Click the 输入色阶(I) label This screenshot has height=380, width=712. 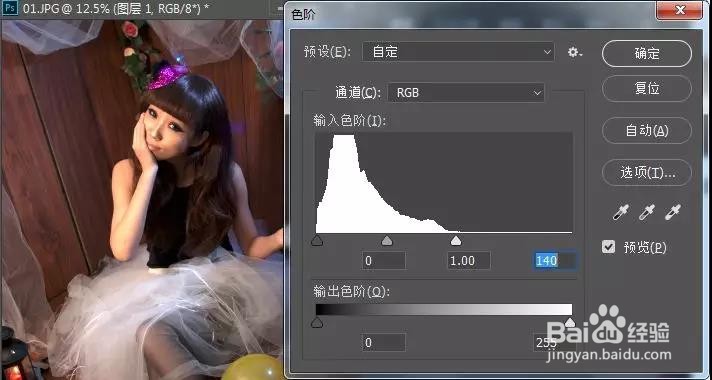click(x=349, y=121)
